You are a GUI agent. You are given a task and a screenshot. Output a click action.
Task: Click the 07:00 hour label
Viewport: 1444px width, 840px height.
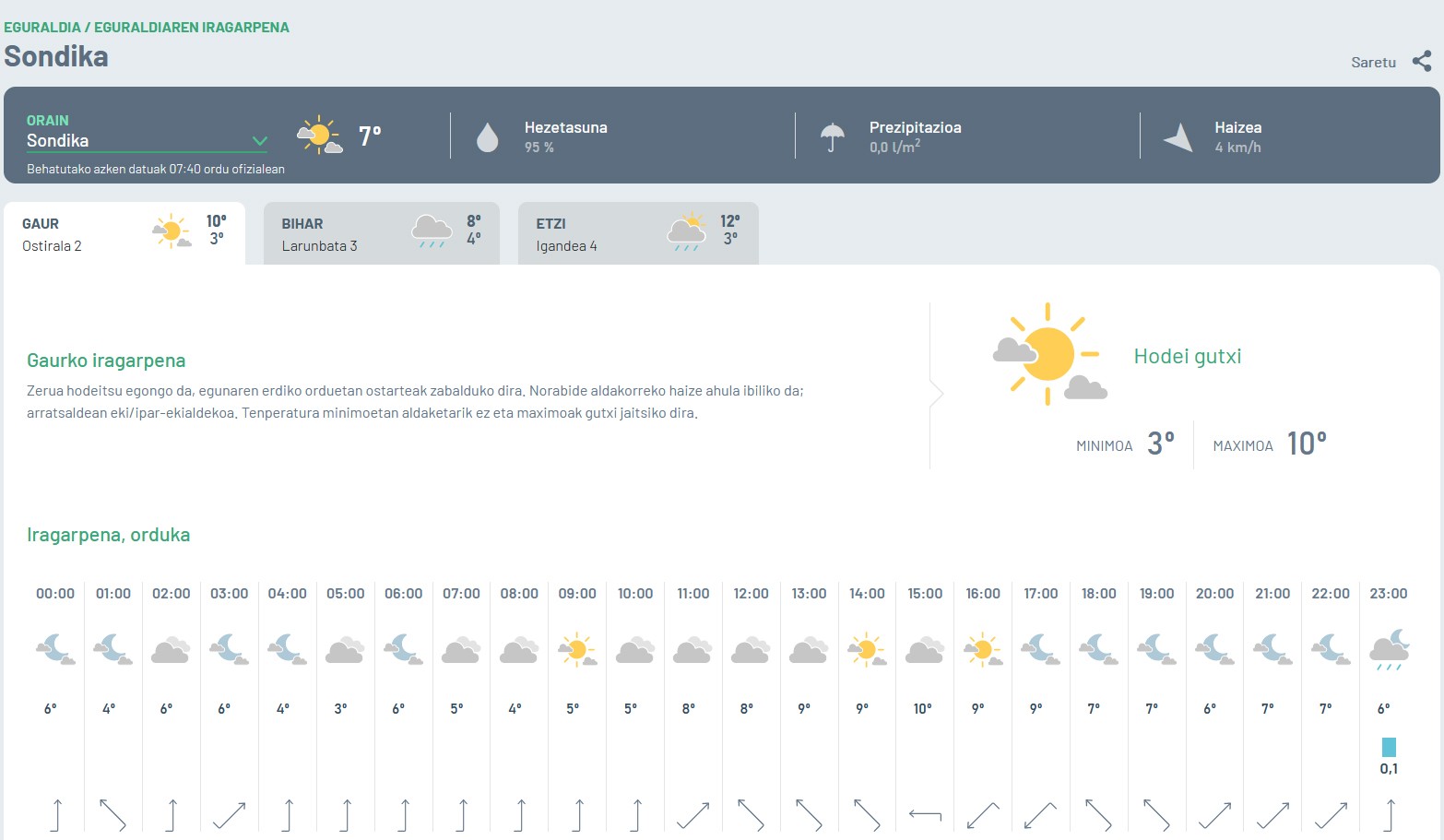tap(461, 594)
